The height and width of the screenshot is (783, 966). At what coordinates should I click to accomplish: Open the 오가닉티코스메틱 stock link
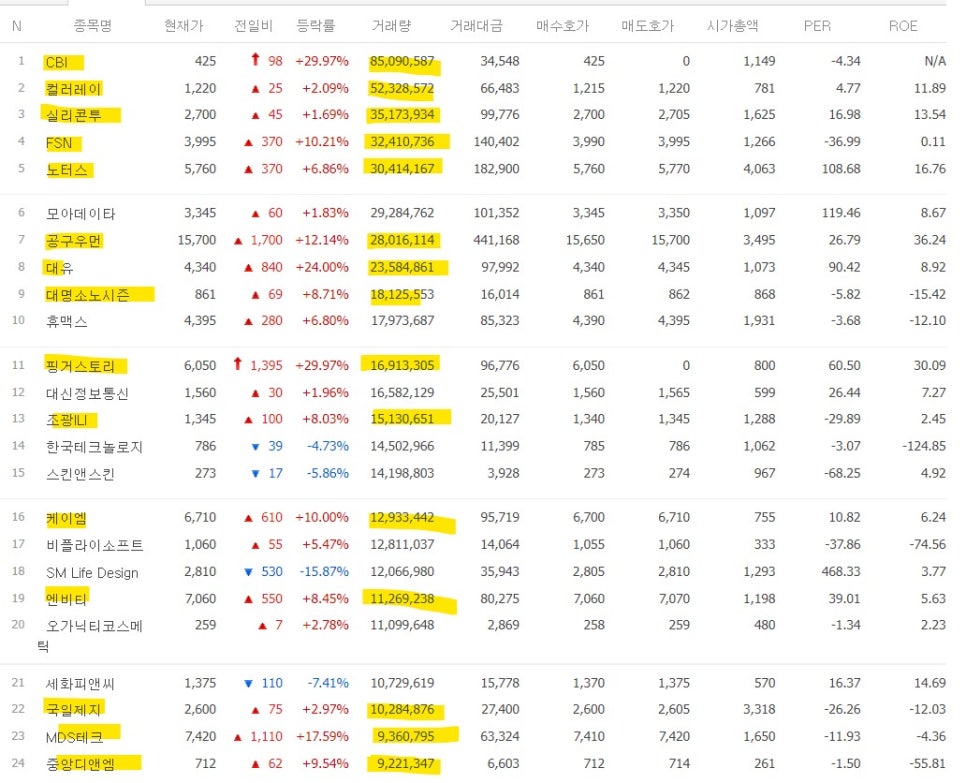[94, 627]
